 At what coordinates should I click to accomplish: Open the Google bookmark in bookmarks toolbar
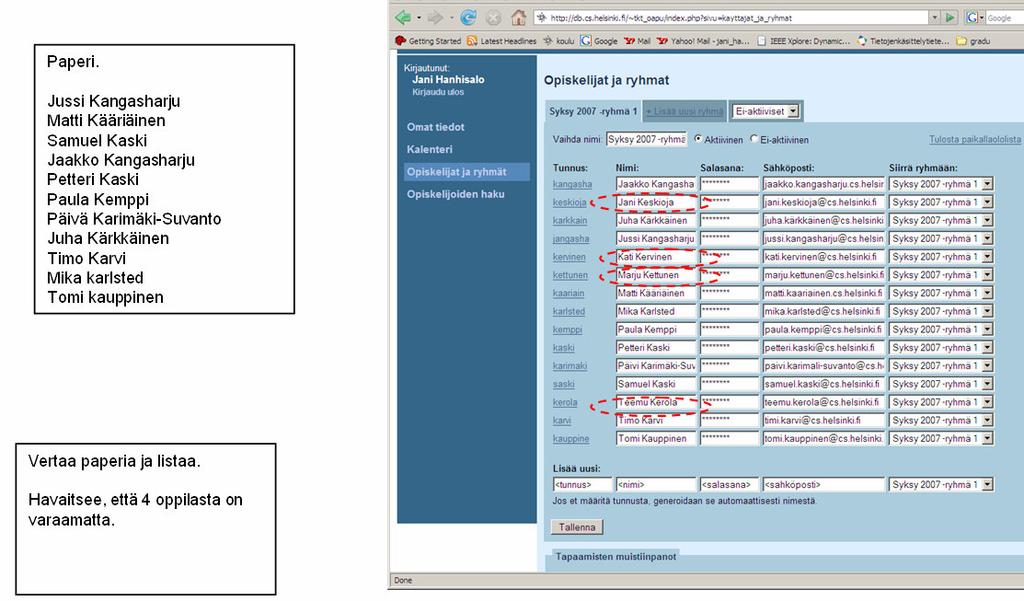pos(599,41)
